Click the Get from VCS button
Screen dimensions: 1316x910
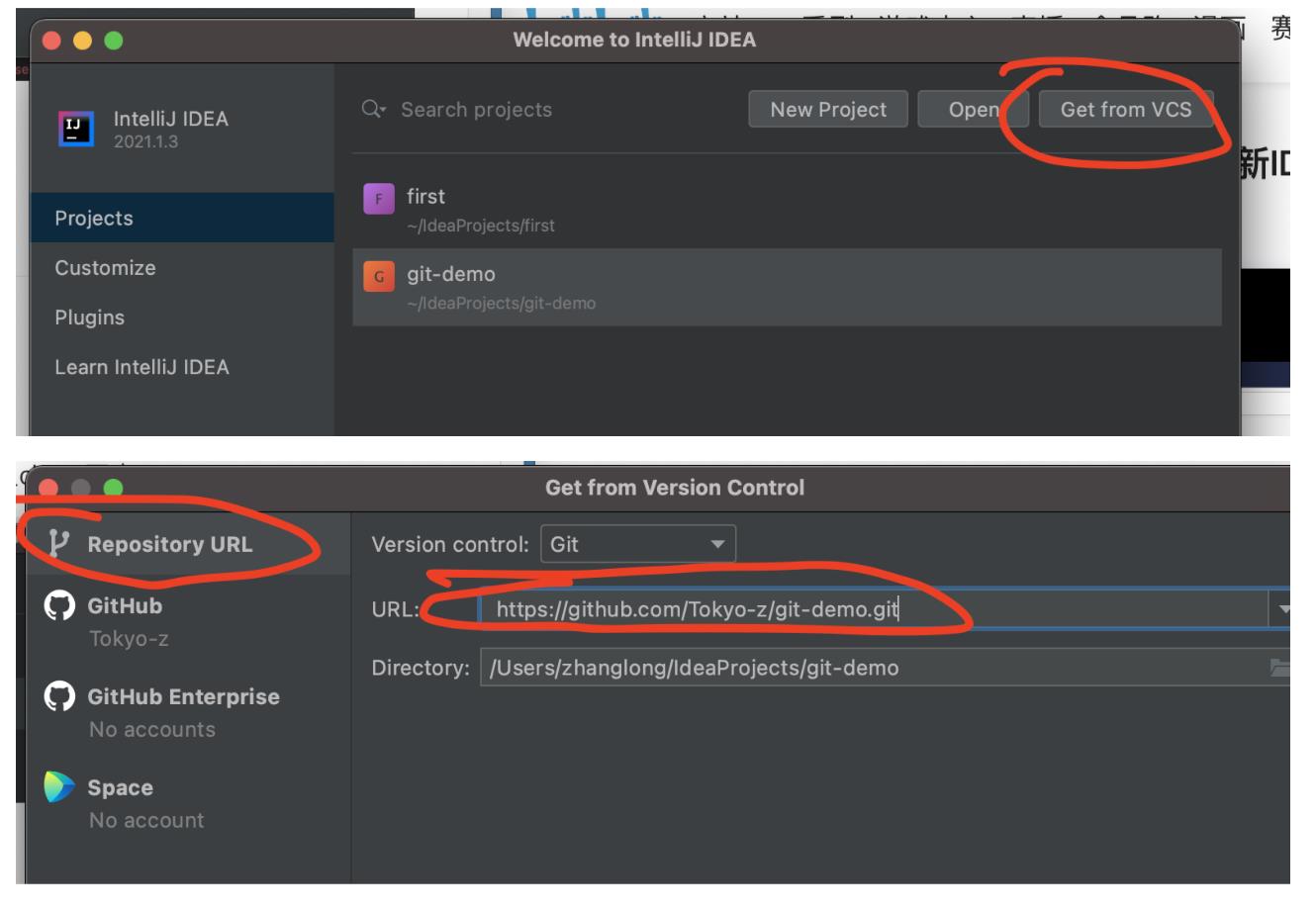pos(1126,109)
